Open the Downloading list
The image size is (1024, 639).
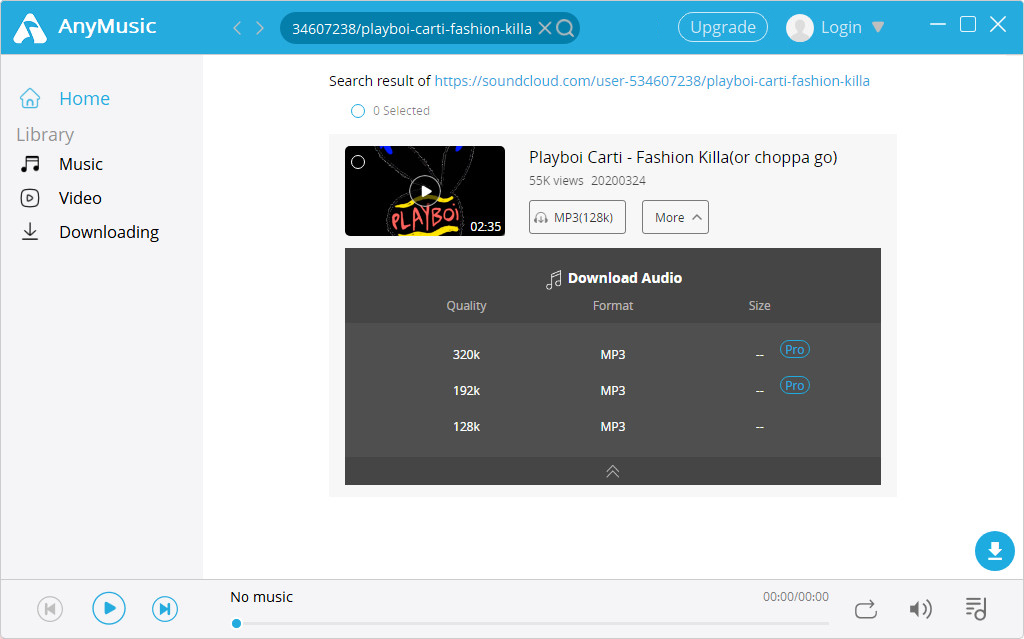pyautogui.click(x=109, y=232)
